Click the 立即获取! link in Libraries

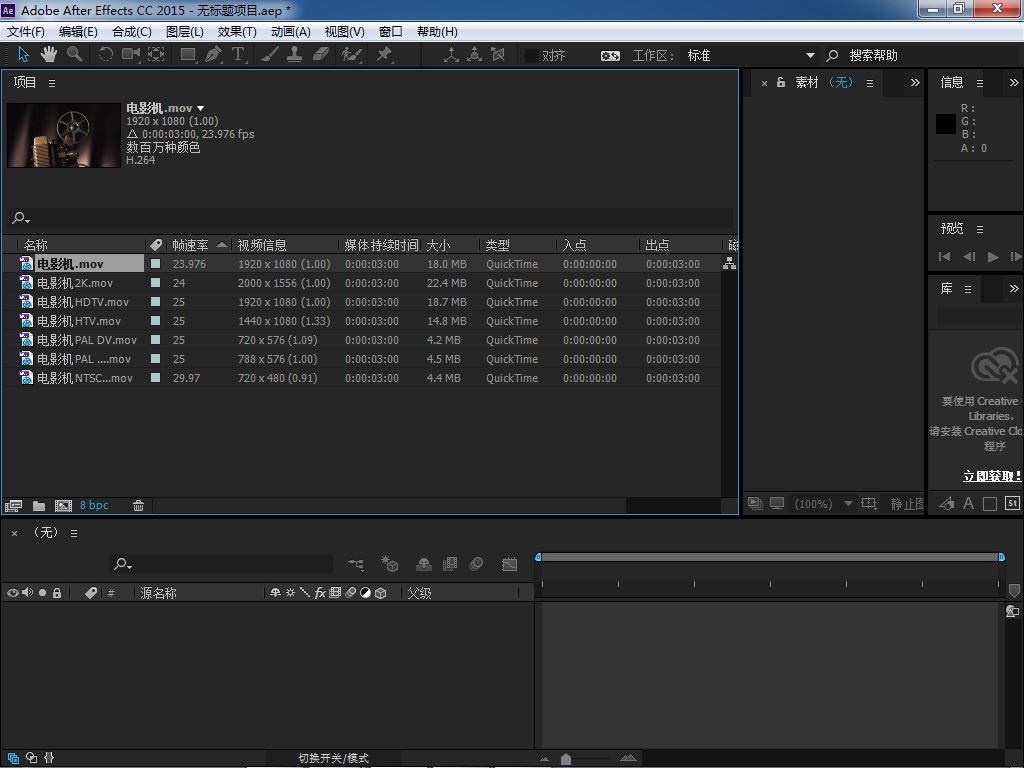991,476
